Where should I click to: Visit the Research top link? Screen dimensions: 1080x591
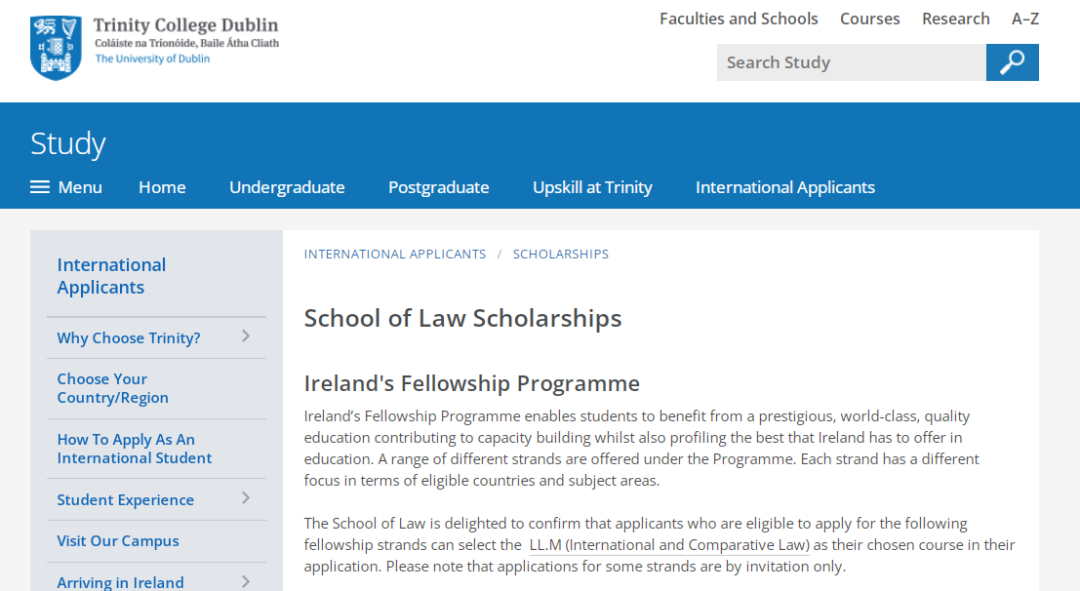[956, 19]
